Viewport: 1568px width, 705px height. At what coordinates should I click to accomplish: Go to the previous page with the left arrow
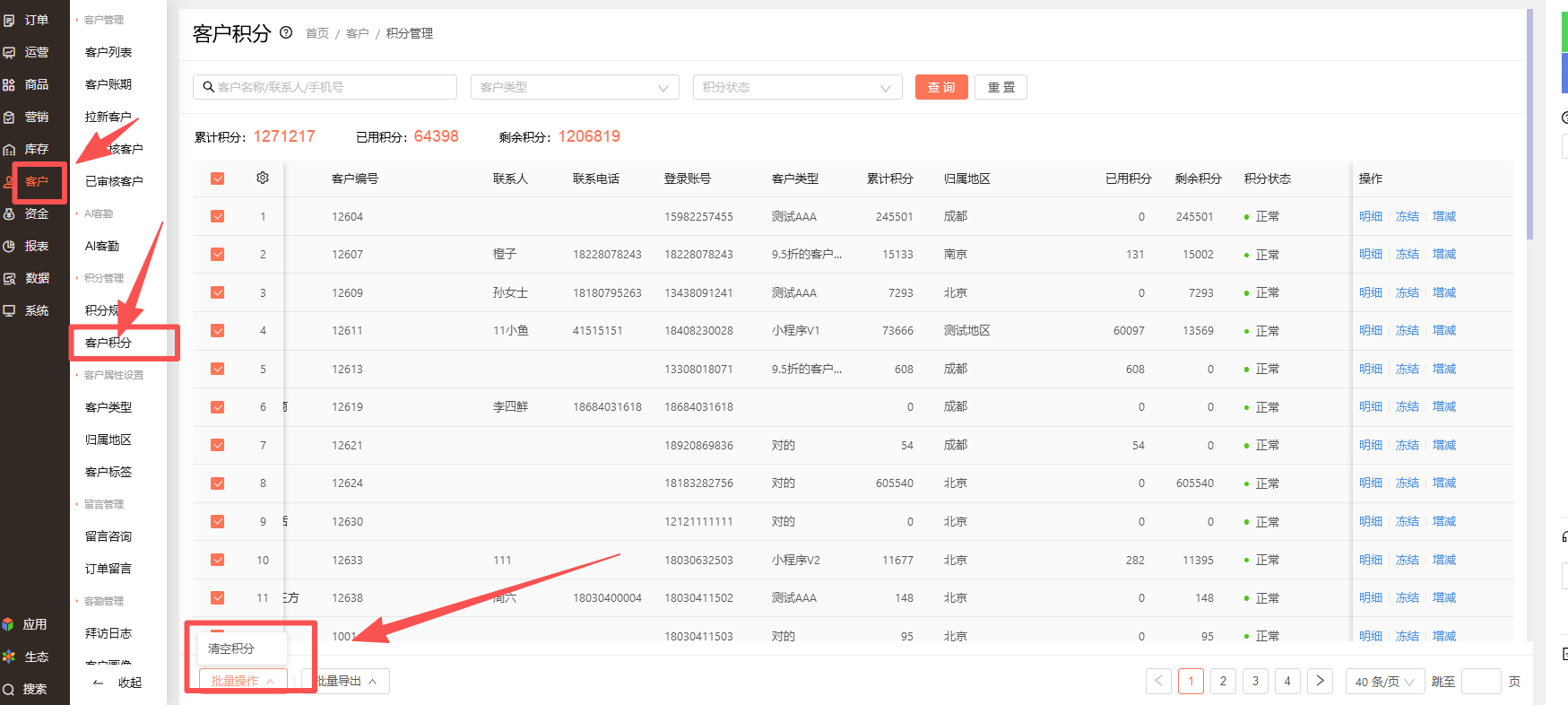pos(1158,681)
